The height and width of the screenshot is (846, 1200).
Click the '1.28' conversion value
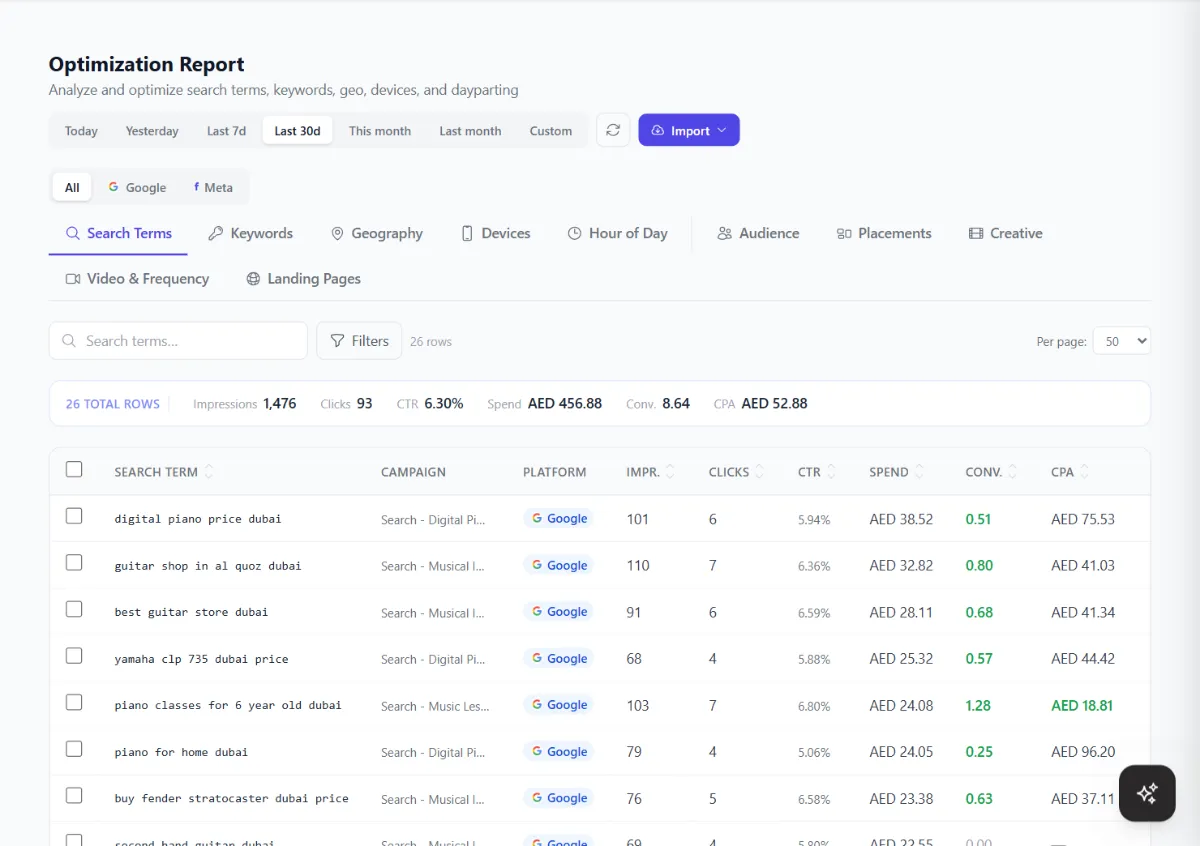[x=978, y=705]
